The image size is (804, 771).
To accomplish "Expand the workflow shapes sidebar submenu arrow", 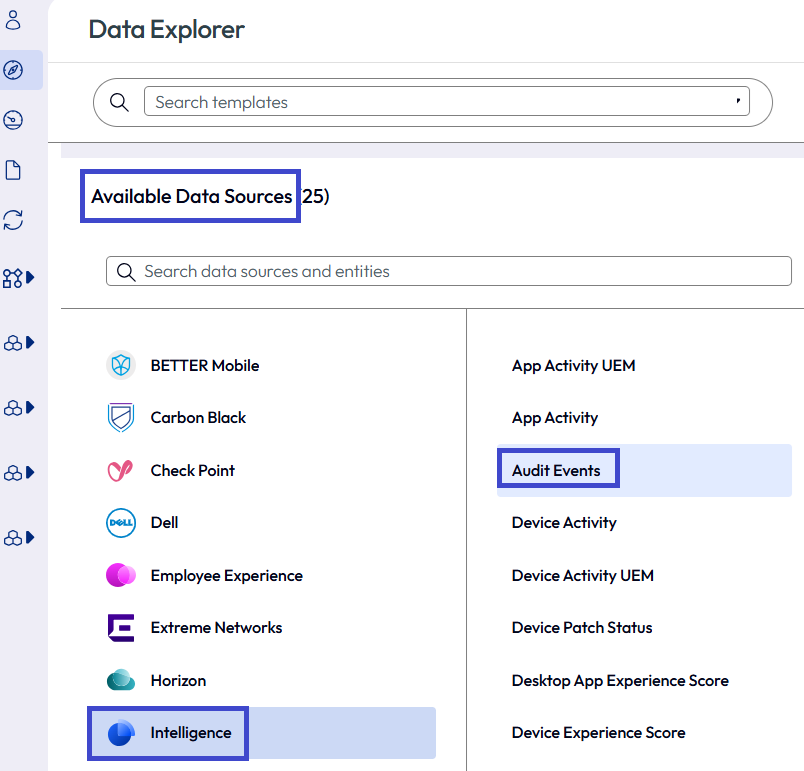I will [30, 277].
